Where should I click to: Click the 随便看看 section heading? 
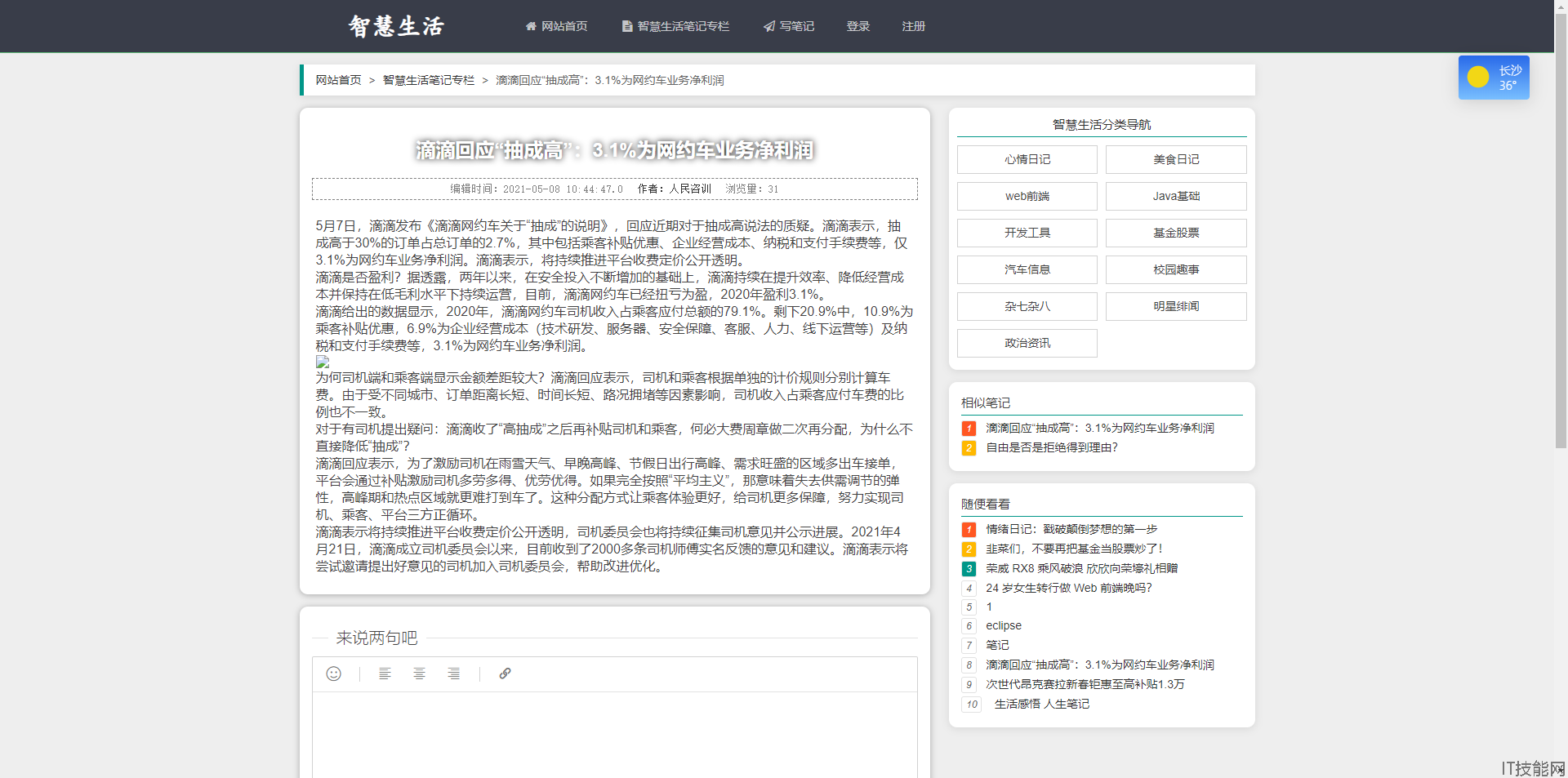986,504
